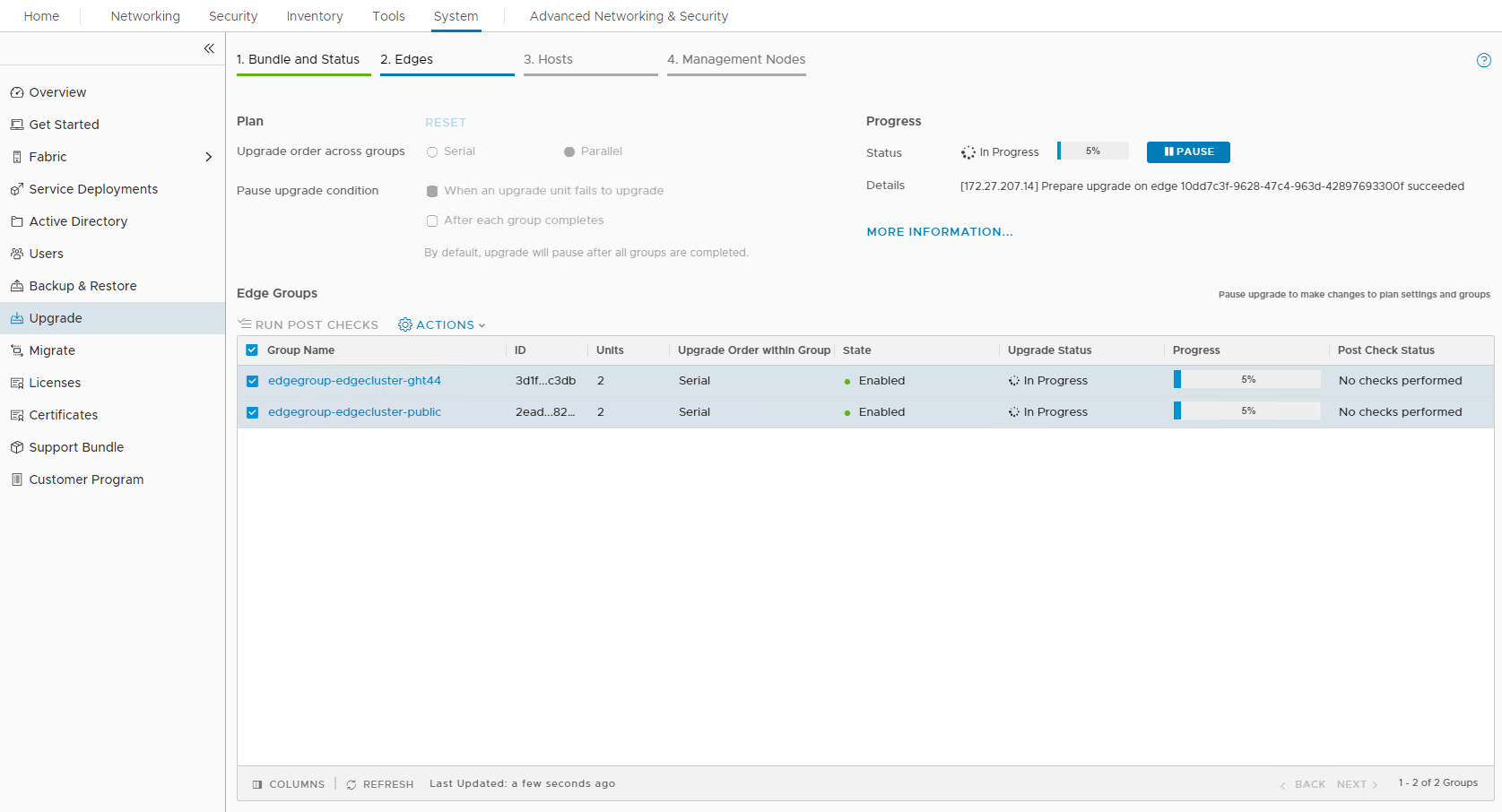
Task: Click the overall 5% progress bar
Action: (x=1092, y=151)
